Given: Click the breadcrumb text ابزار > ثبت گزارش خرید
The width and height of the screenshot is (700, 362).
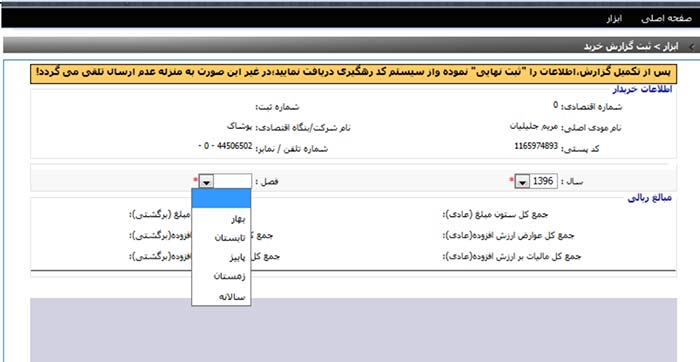Looking at the screenshot, I should click(x=631, y=46).
